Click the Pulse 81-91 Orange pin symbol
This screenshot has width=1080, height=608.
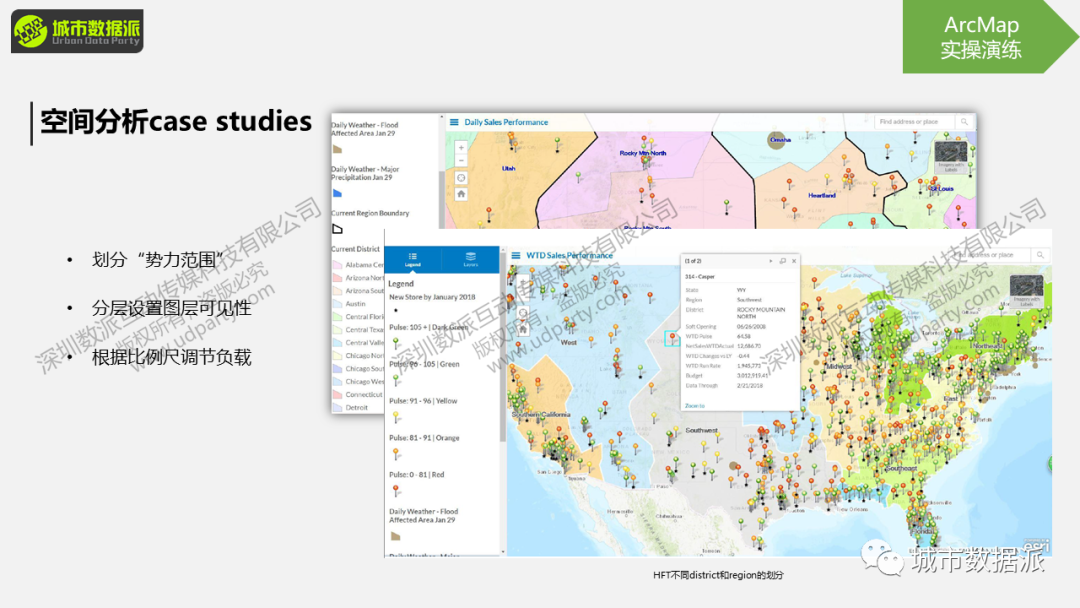396,454
